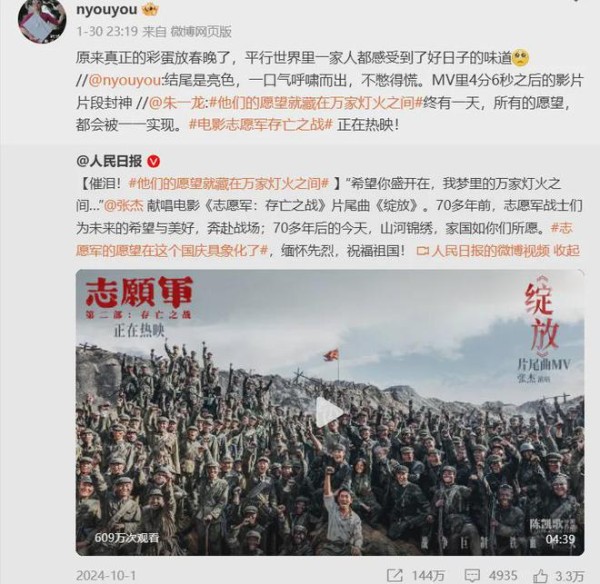The image size is (600, 584).
Task: Click the video icon before 人民日报的微博视频
Action: point(422,251)
